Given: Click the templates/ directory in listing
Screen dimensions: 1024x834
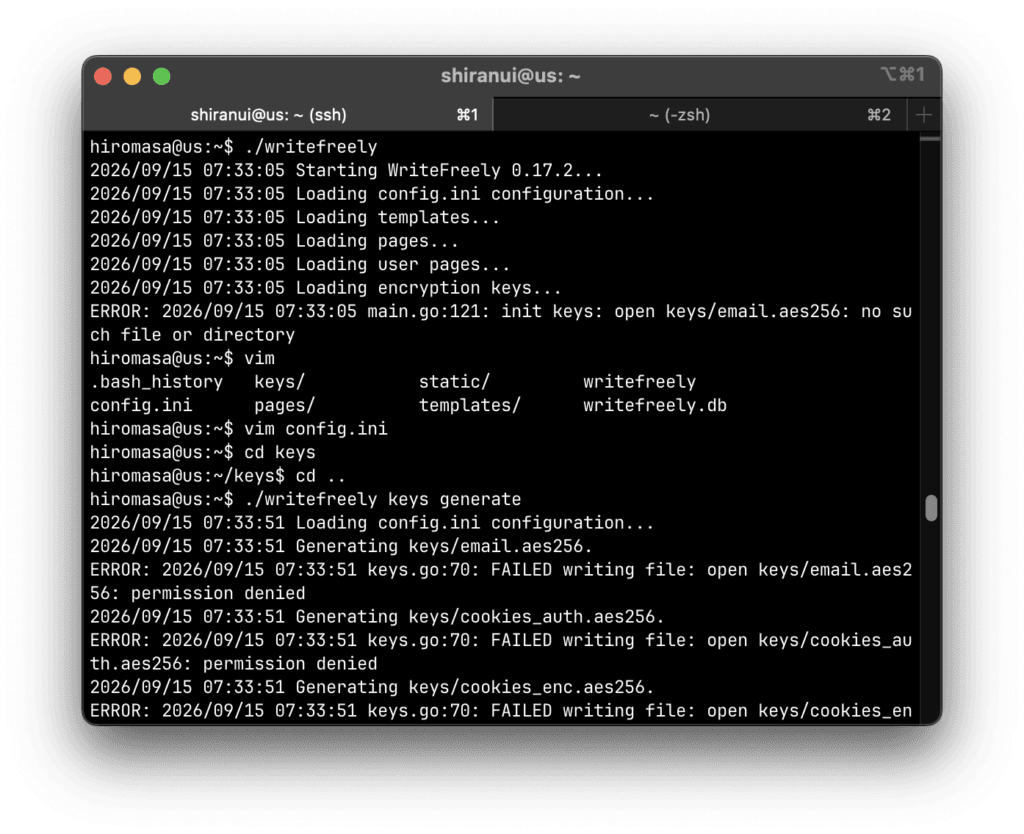Looking at the screenshot, I should pyautogui.click(x=470, y=405).
